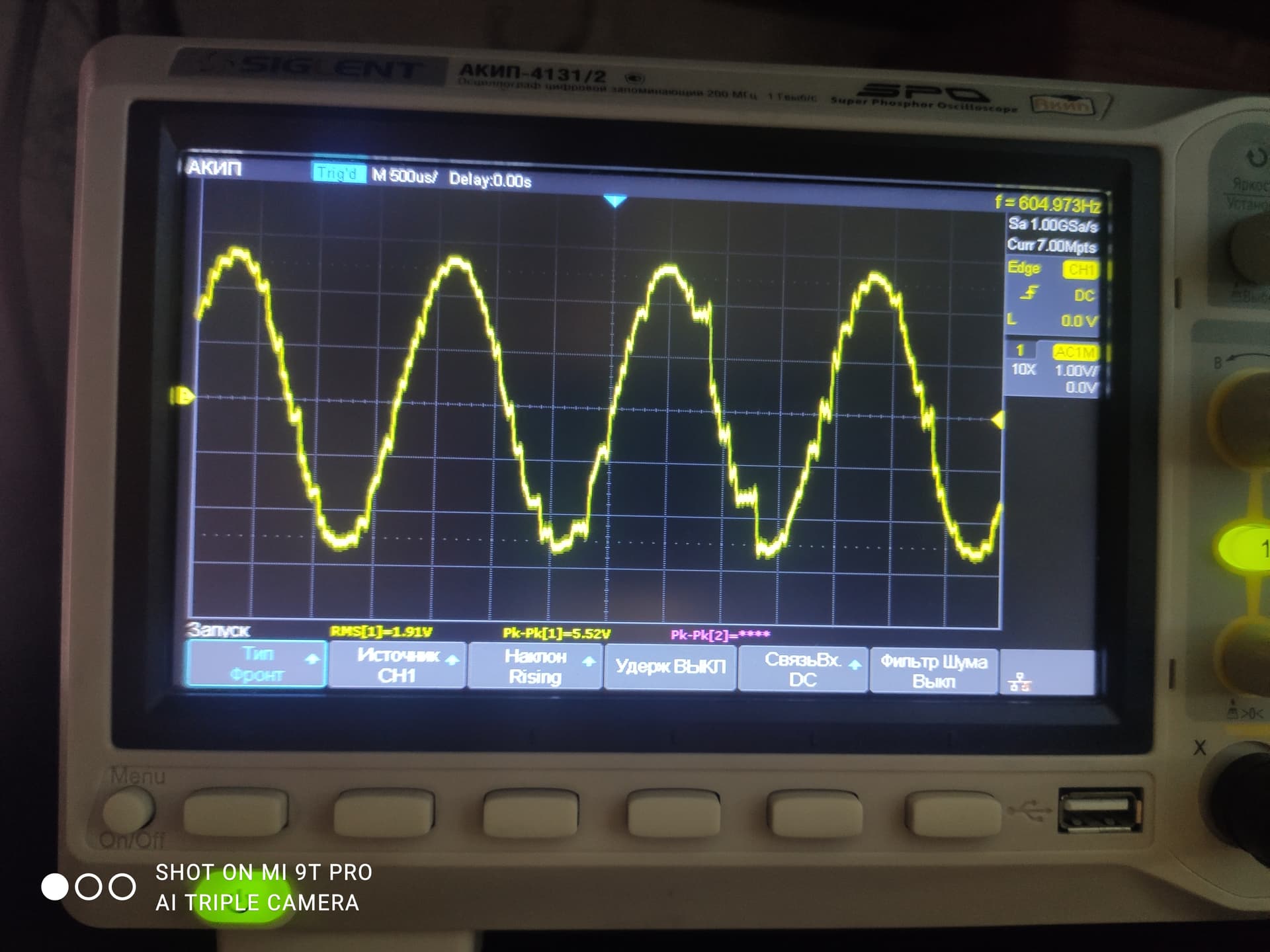Expand the Наклон Rising slope selector

[x=534, y=666]
